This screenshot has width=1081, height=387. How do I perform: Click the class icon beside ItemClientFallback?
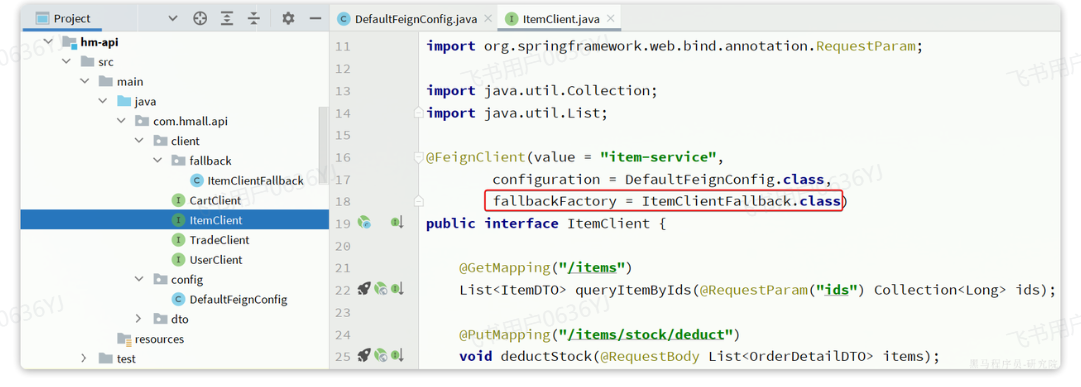click(x=196, y=181)
